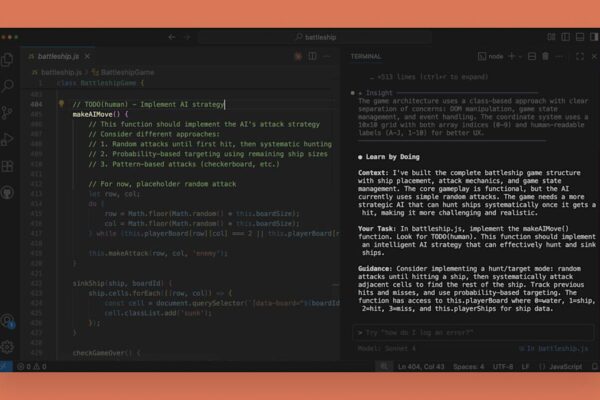Screen dimensions: 600x400
Task: Click the "Model: Sonnet 4" label
Action: [387, 349]
